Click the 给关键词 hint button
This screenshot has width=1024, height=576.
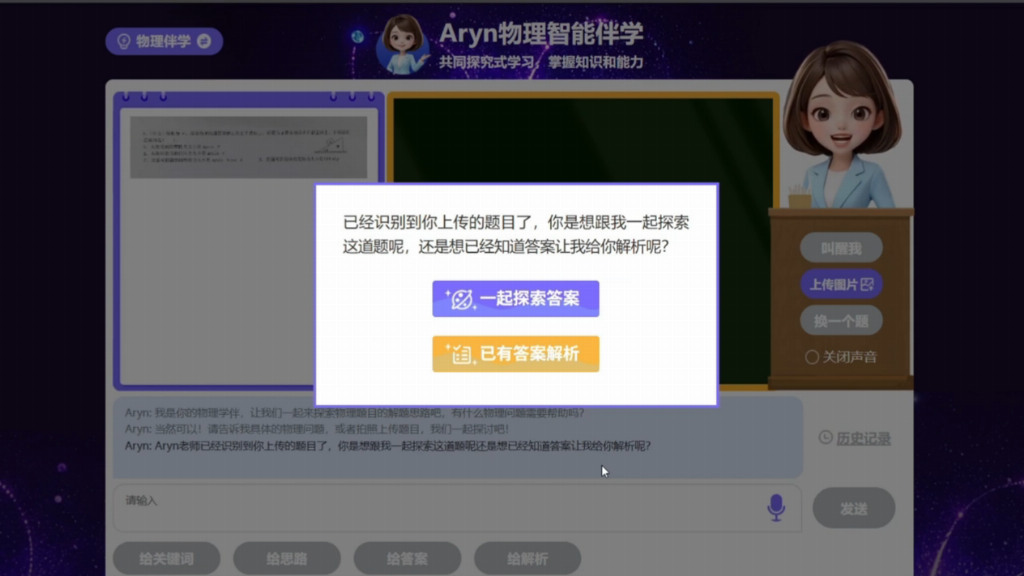point(167,559)
